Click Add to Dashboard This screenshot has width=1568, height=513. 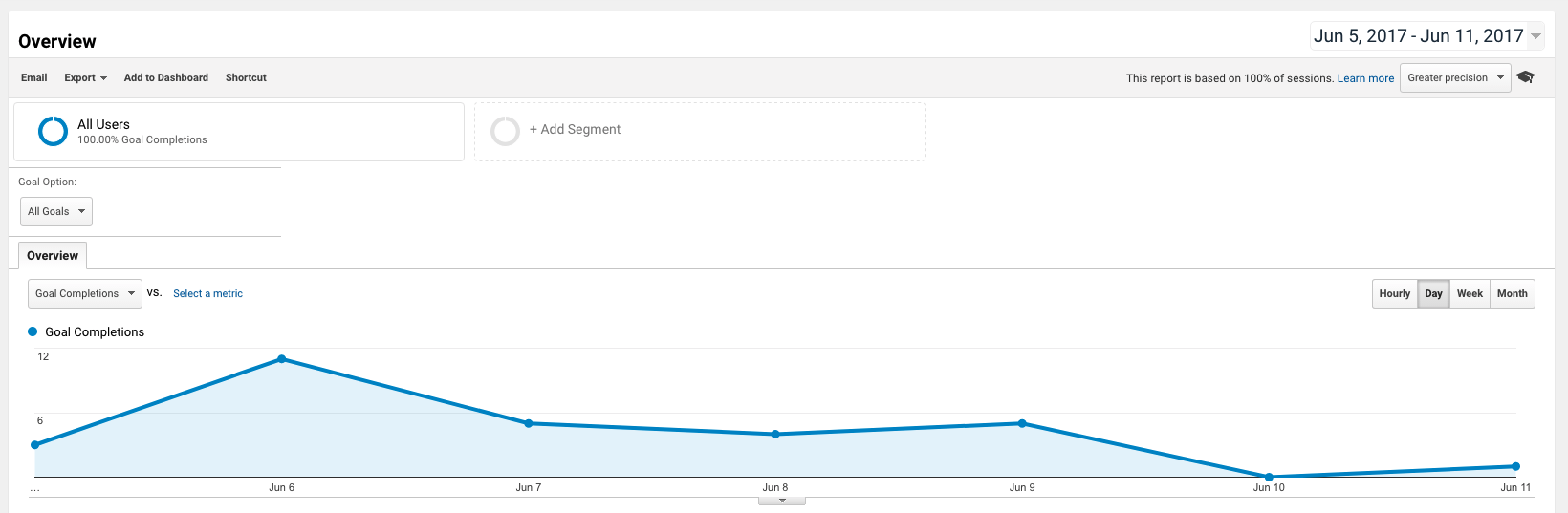tap(166, 77)
